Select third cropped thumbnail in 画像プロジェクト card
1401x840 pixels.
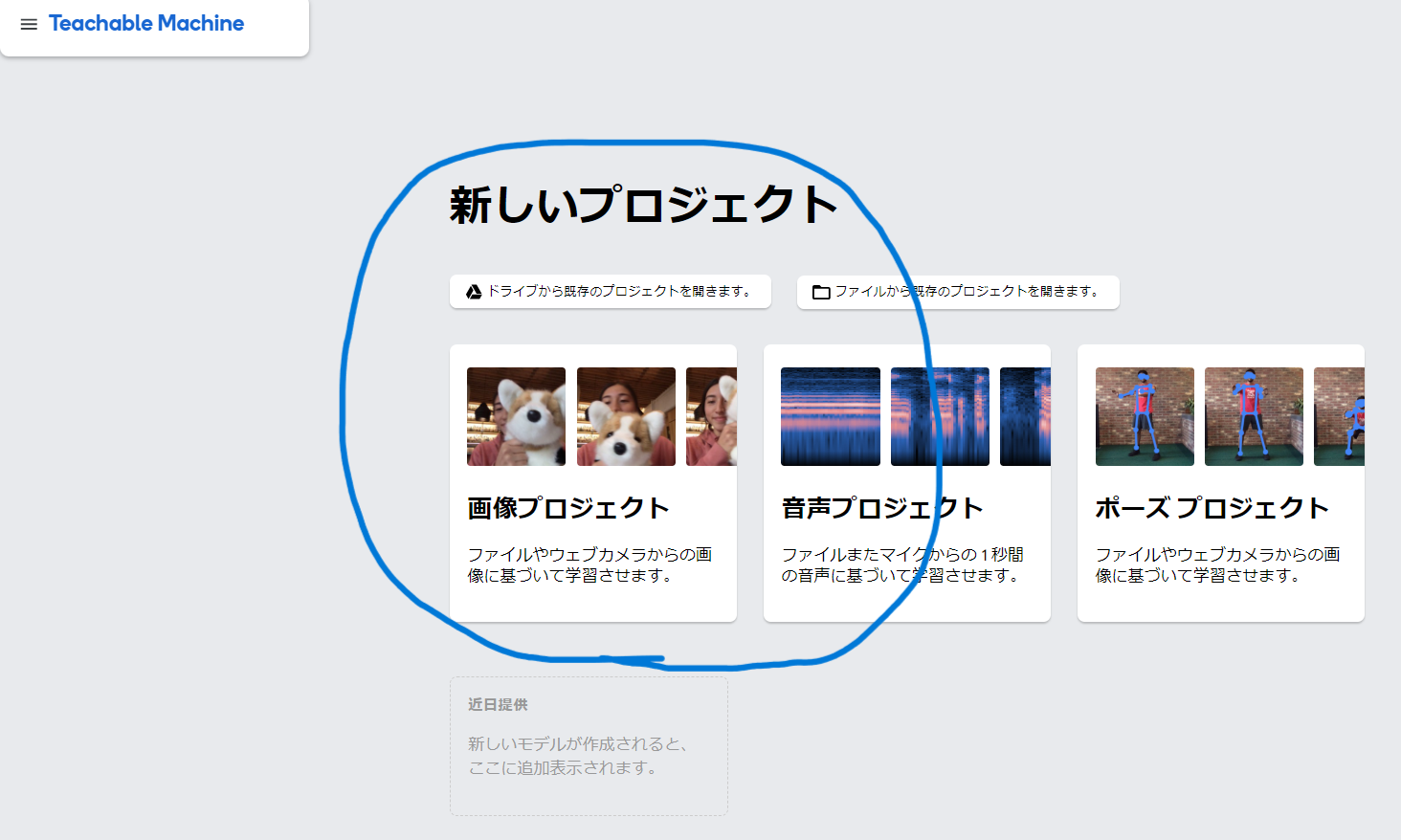click(711, 417)
